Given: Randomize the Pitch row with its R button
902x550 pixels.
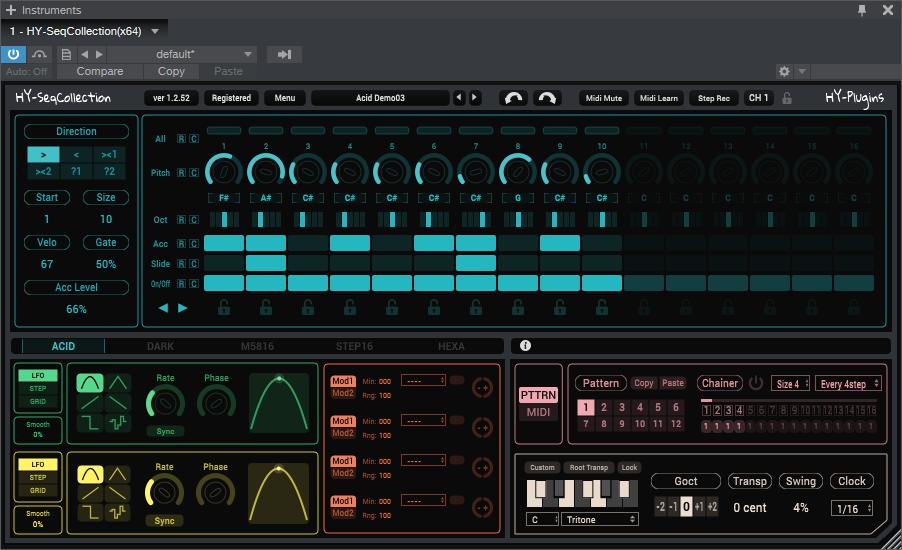Looking at the screenshot, I should point(181,173).
